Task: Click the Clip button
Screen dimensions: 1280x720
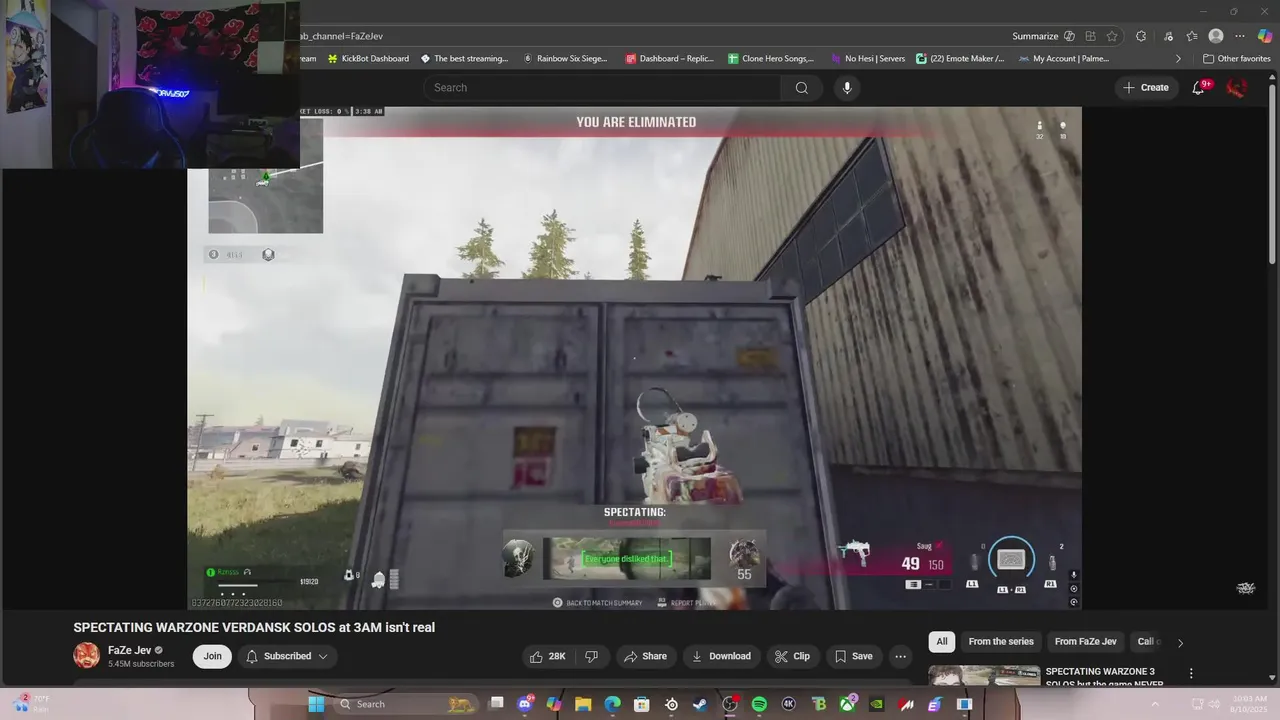Action: coord(792,656)
